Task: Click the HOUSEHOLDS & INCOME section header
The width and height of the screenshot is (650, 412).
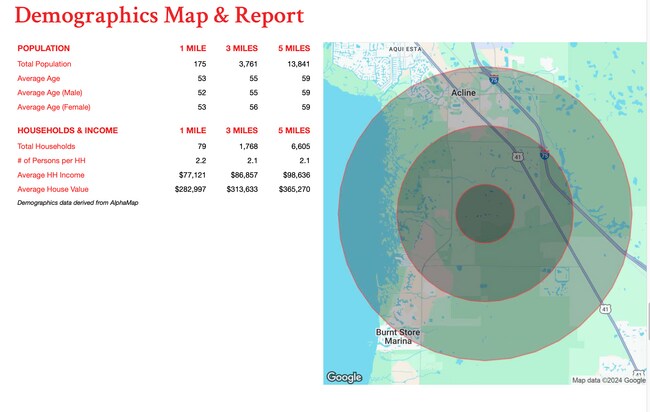Action: click(x=68, y=130)
